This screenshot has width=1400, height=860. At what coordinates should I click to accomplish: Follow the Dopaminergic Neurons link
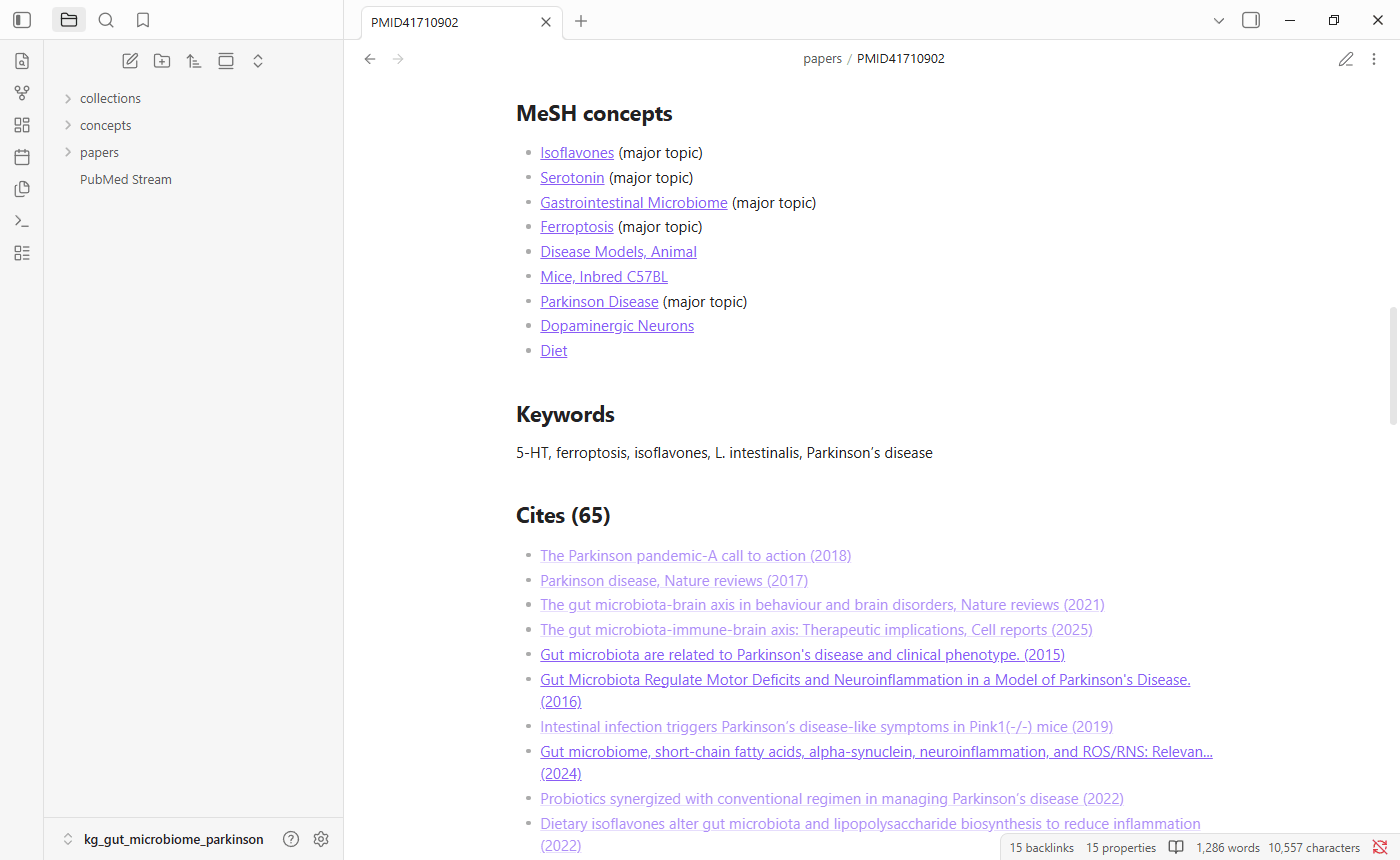617,326
